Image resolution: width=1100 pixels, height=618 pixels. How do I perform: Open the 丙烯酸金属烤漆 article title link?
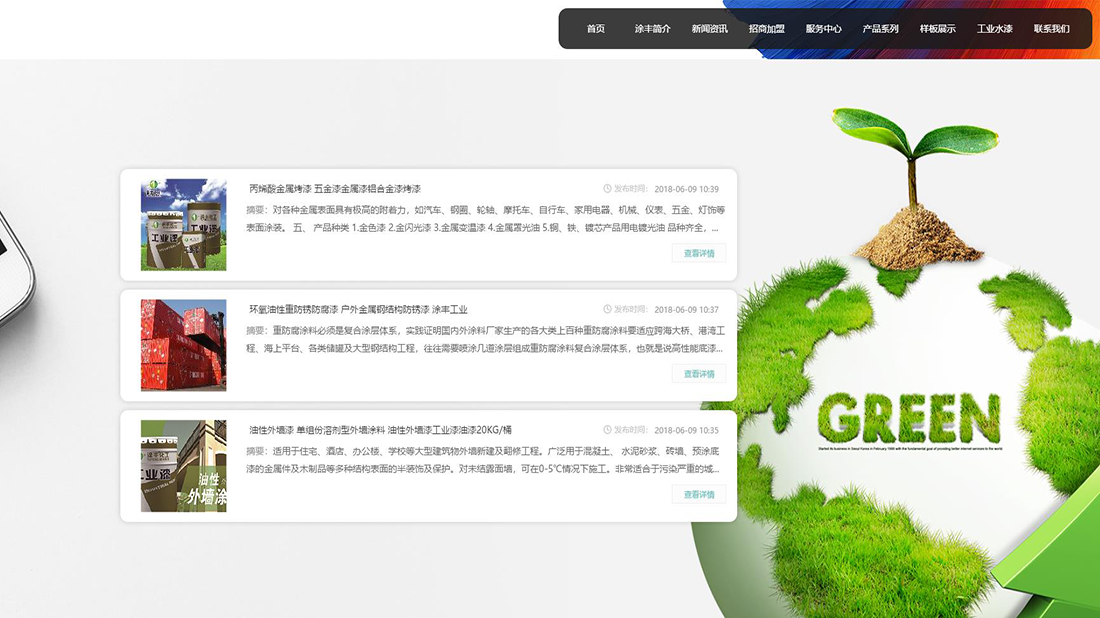(x=334, y=189)
